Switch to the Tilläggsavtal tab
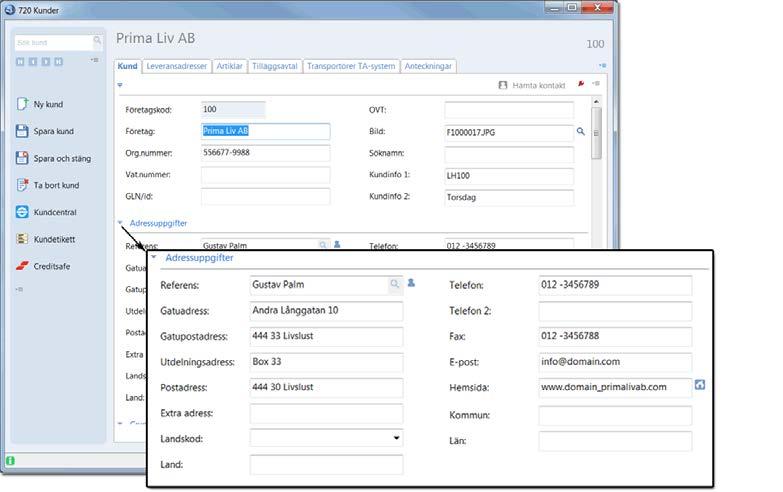The image size is (783, 492). tap(275, 66)
